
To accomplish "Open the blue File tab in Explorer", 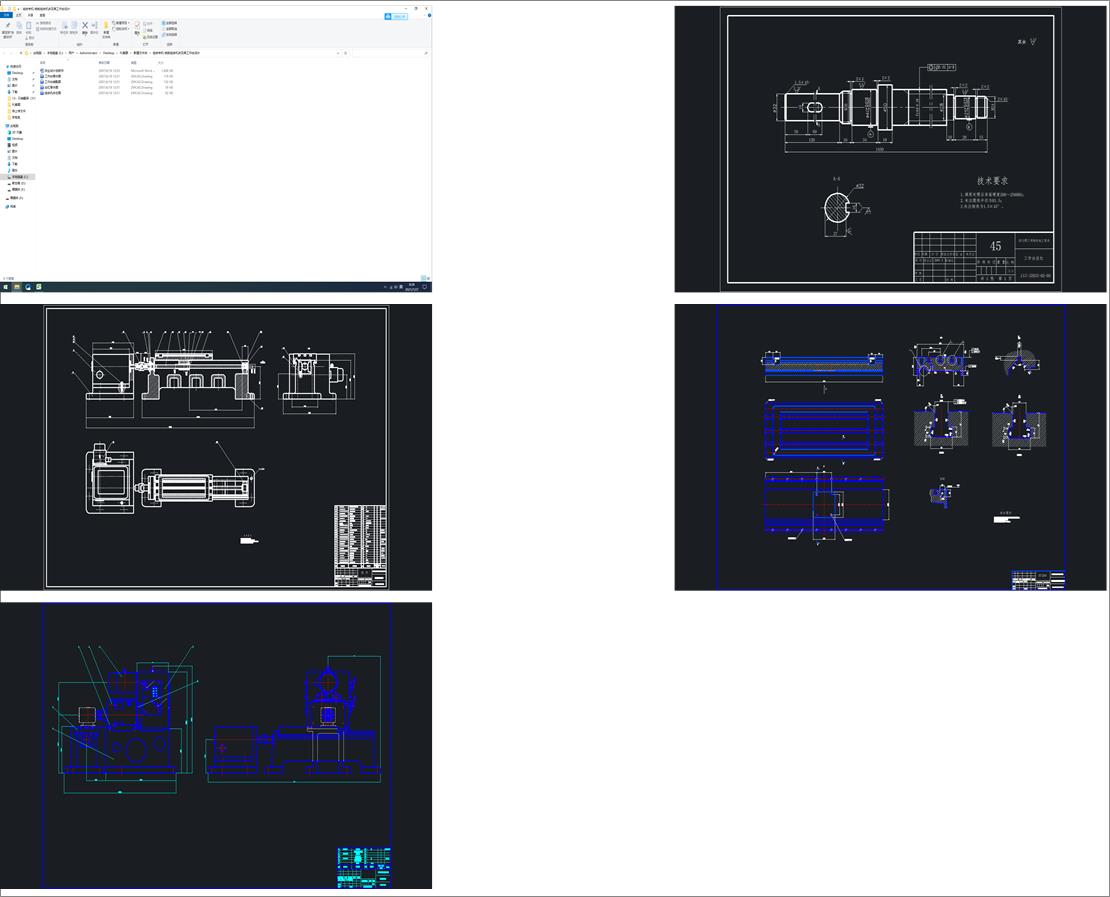I will (6, 15).
